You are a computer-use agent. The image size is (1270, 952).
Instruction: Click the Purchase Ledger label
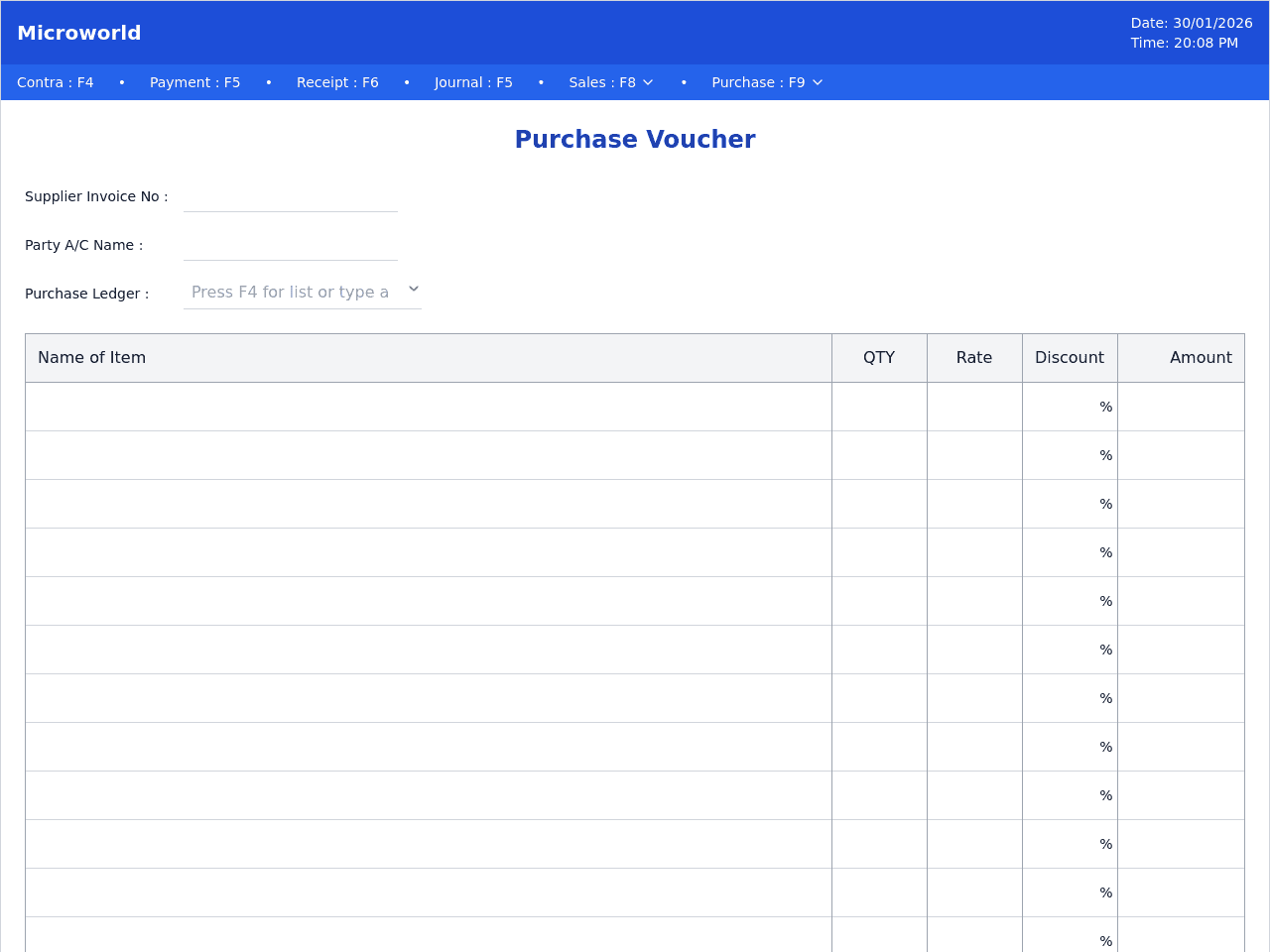click(x=87, y=294)
